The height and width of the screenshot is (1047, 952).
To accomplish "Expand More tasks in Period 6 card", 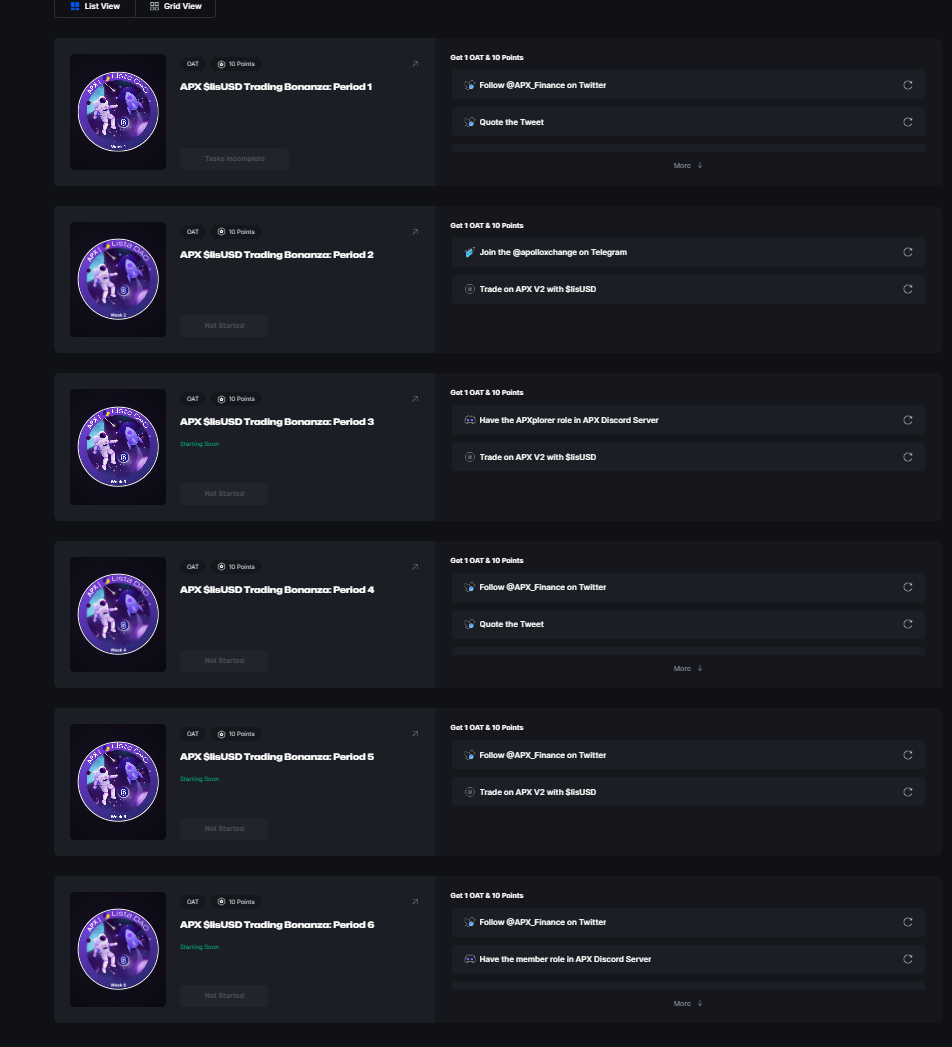I will click(x=687, y=1003).
